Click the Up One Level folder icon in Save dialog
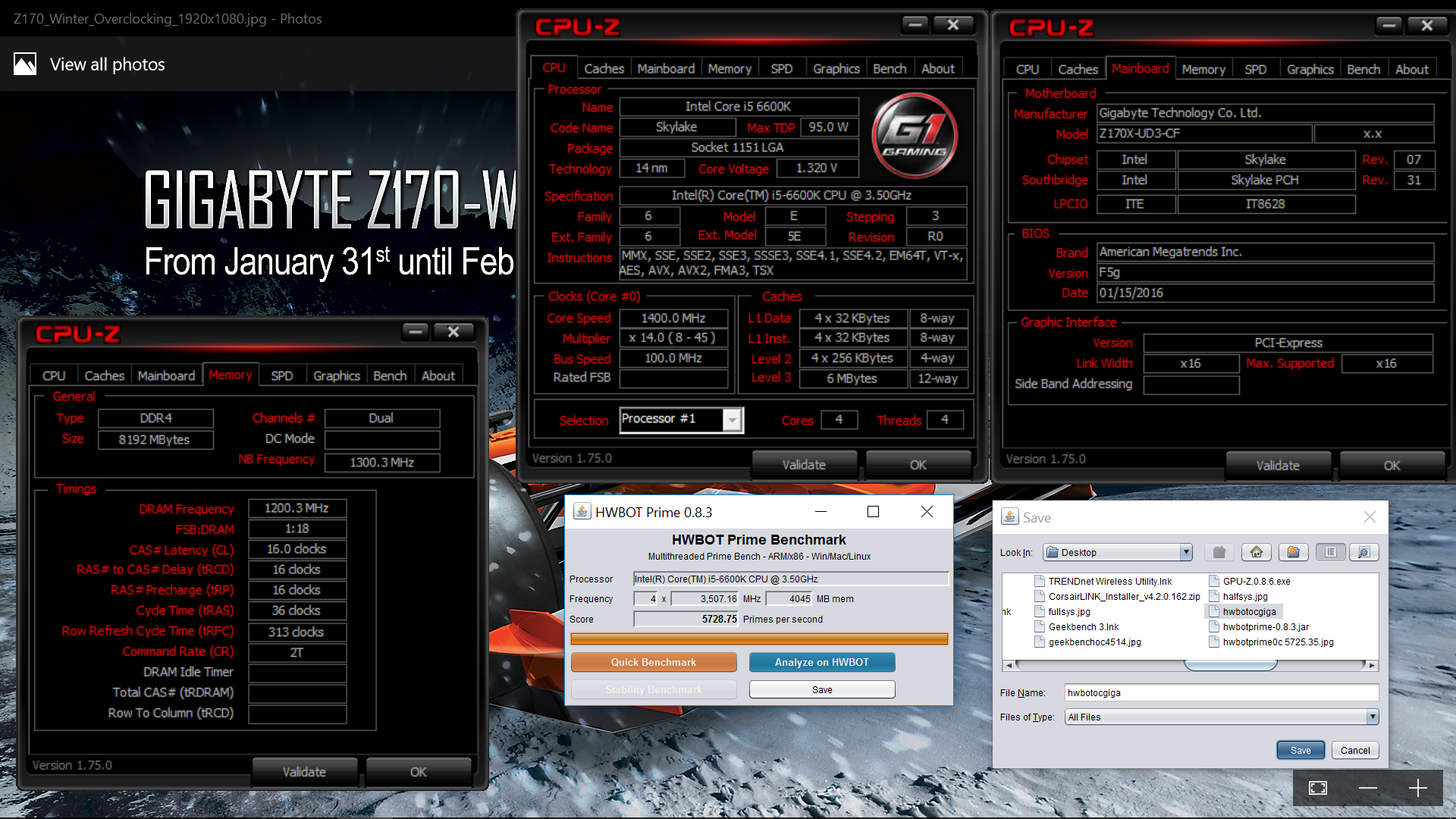 pos(1219,552)
